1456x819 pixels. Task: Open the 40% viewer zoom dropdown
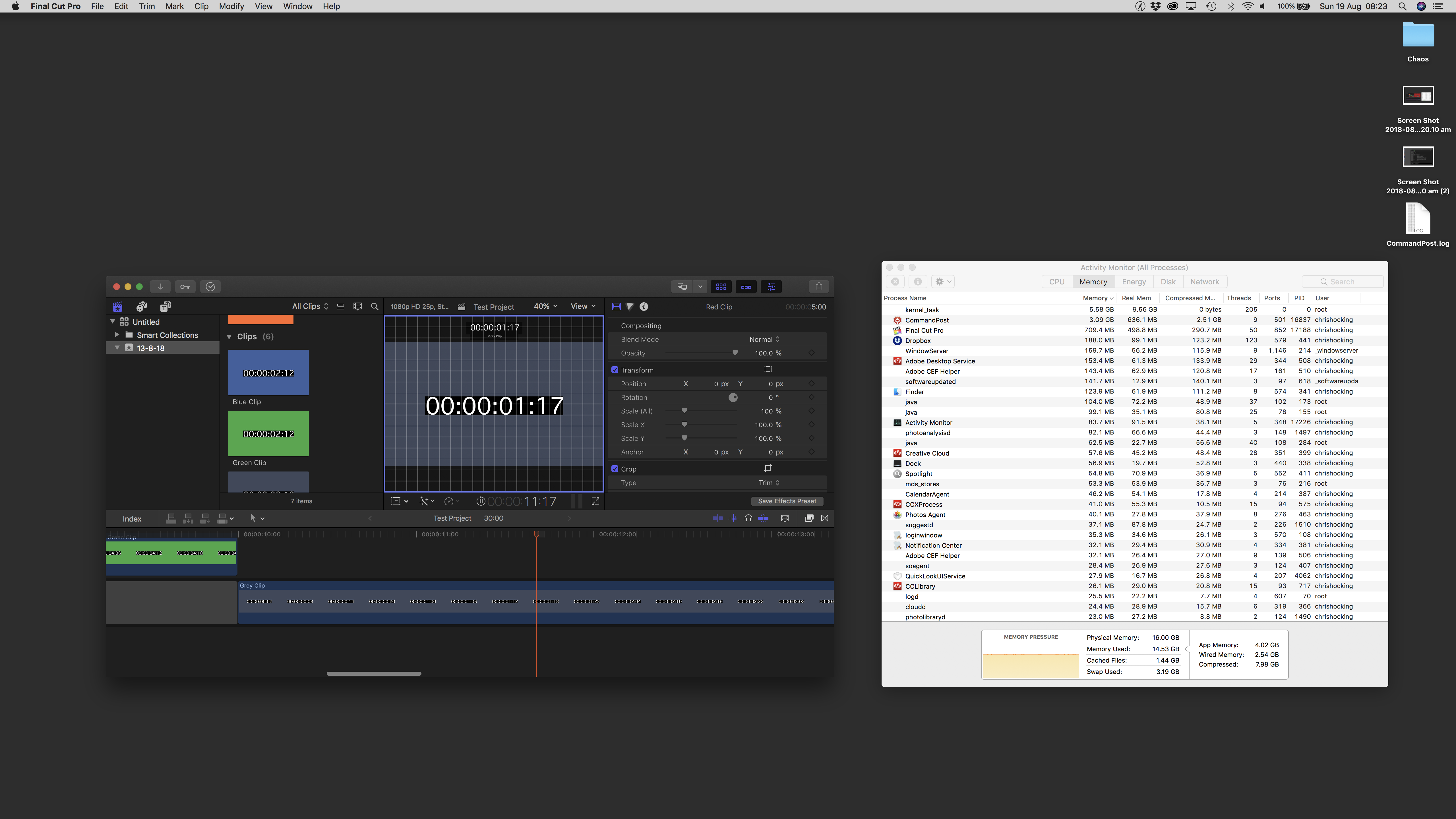coord(545,306)
